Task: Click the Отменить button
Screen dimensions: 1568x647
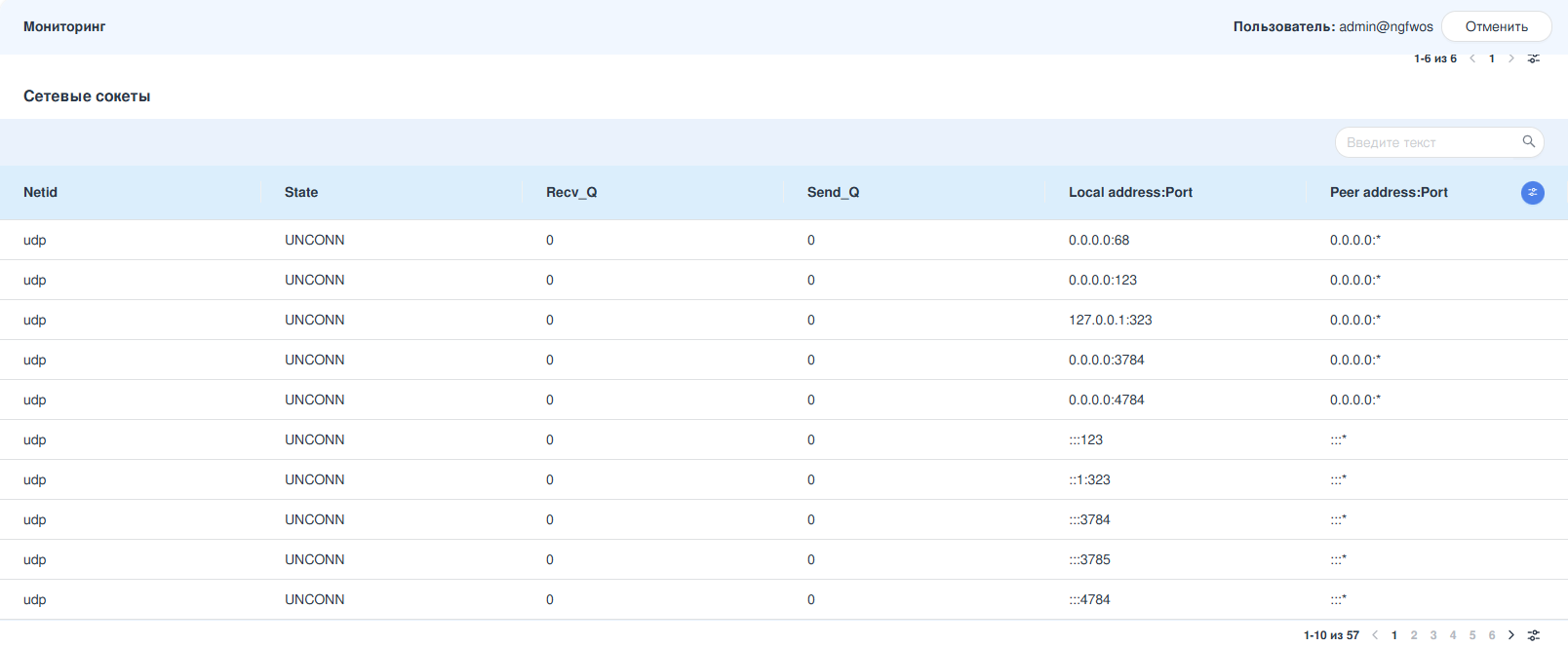Action: [1497, 26]
